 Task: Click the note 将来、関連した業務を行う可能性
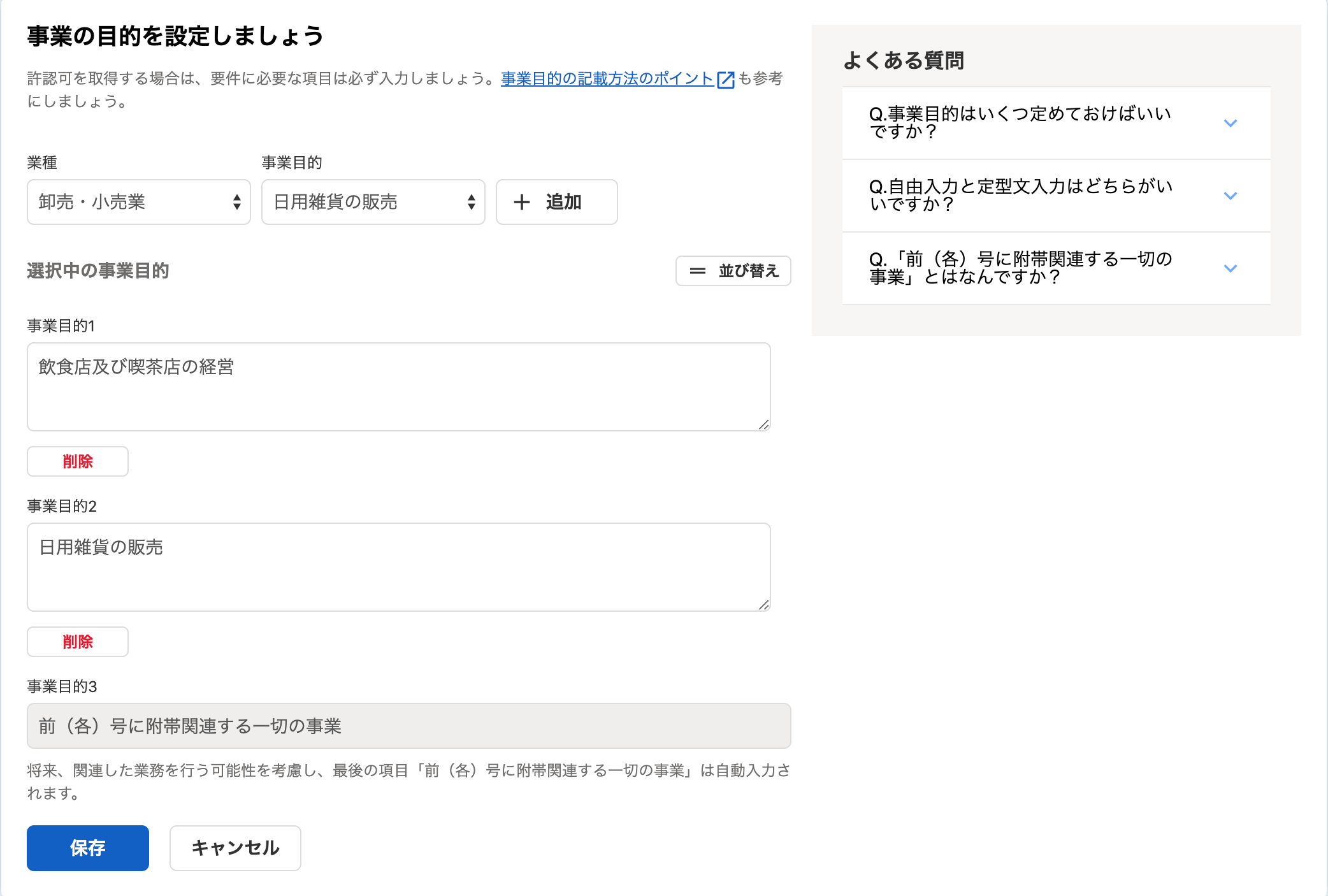click(409, 782)
